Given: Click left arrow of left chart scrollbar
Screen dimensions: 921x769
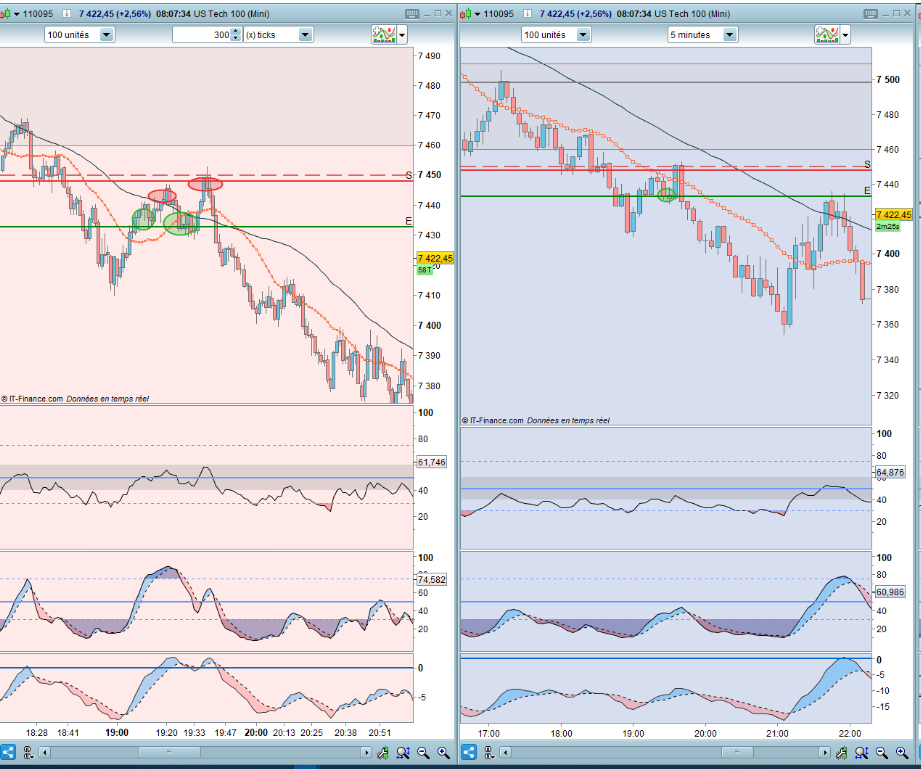Looking at the screenshot, I should coord(45,753).
